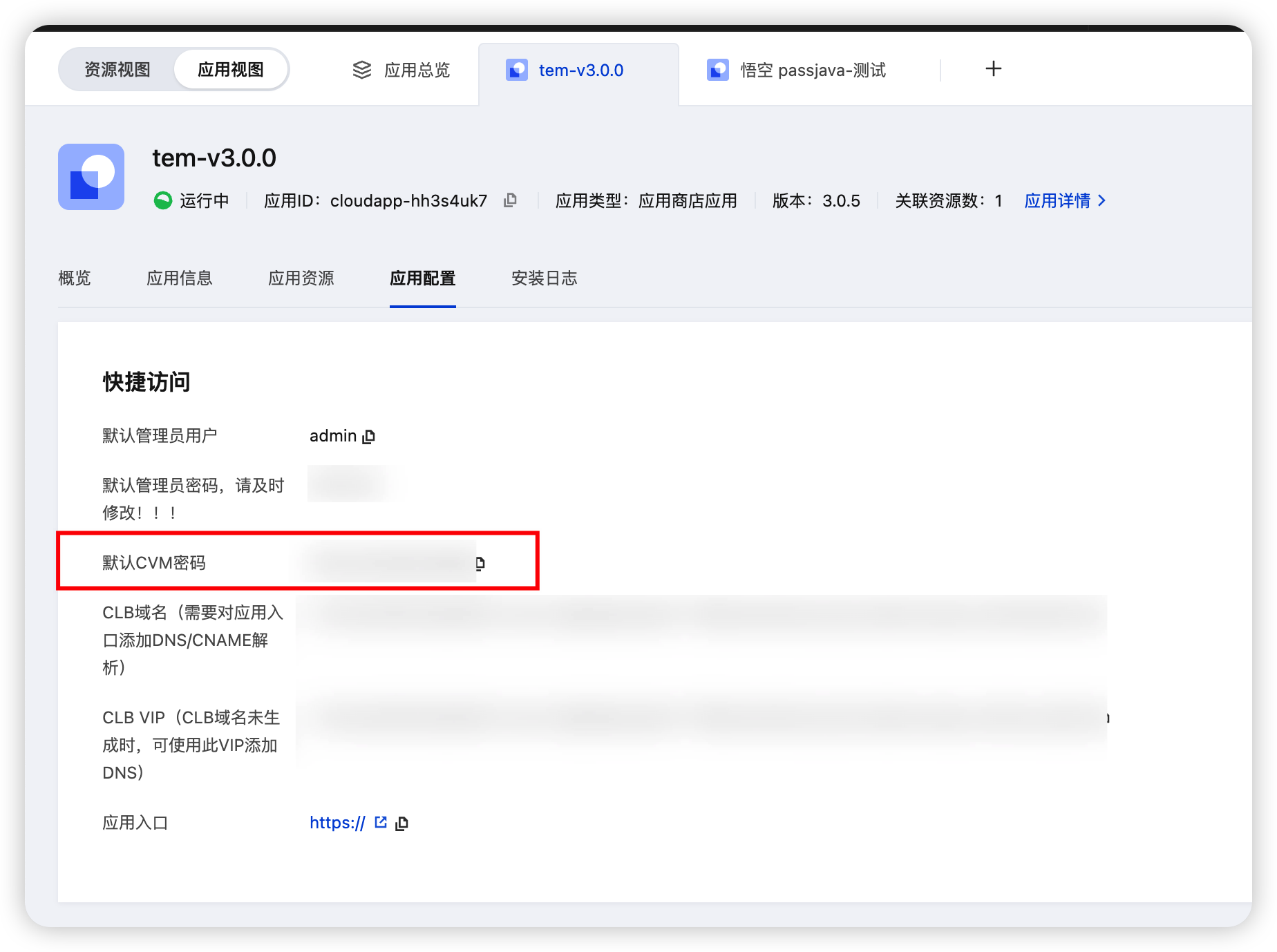Click the large tem-v3.0.0 app logo
The image size is (1277, 952).
[x=91, y=177]
